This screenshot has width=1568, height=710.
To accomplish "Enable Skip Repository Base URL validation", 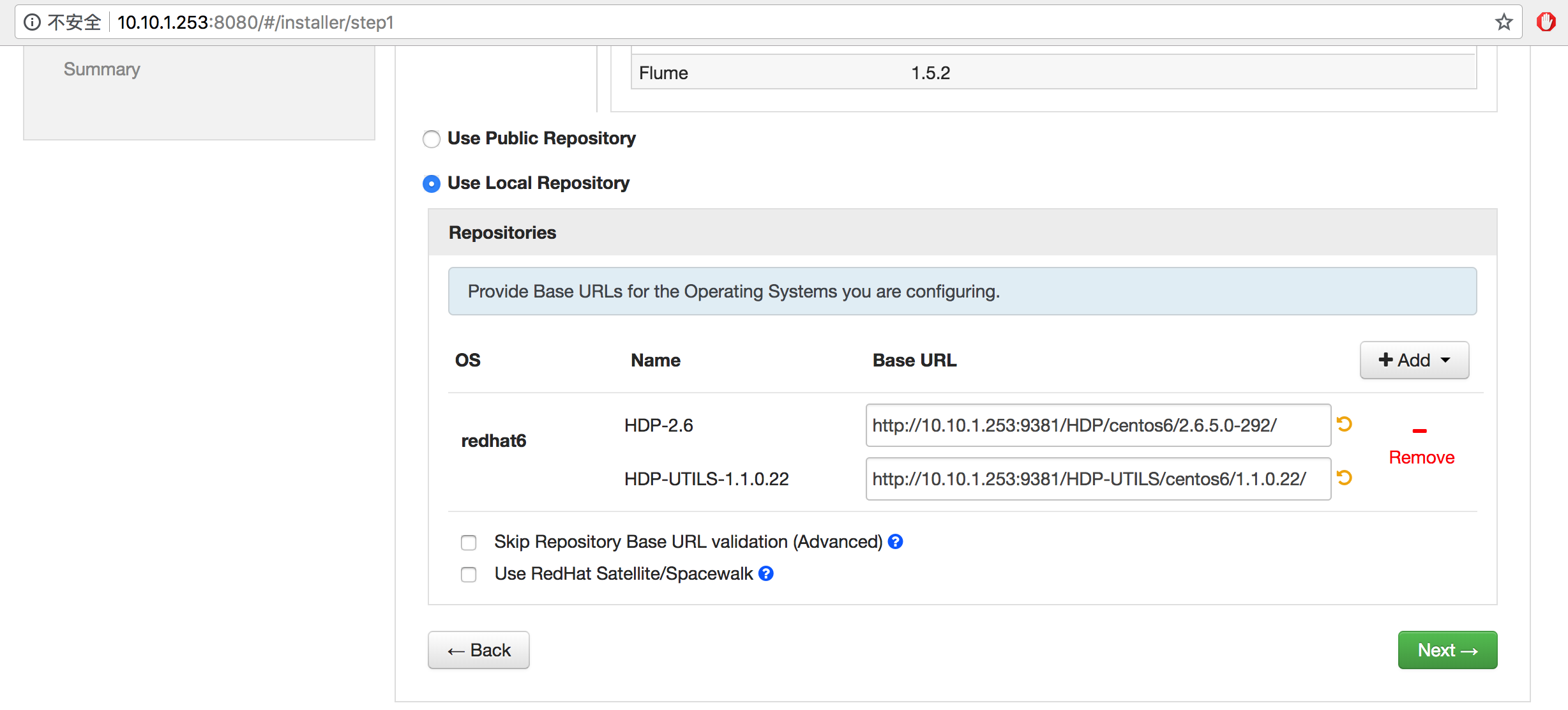I will coord(469,543).
